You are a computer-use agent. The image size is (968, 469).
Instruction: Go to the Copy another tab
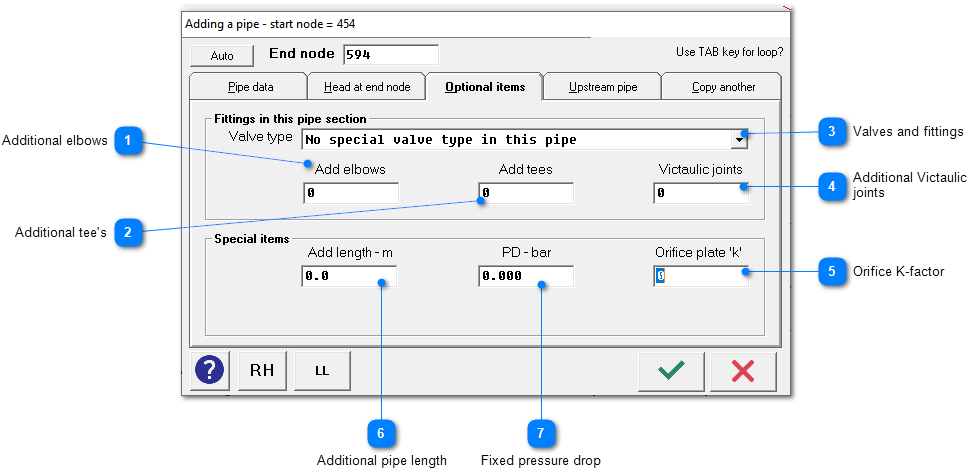(723, 87)
